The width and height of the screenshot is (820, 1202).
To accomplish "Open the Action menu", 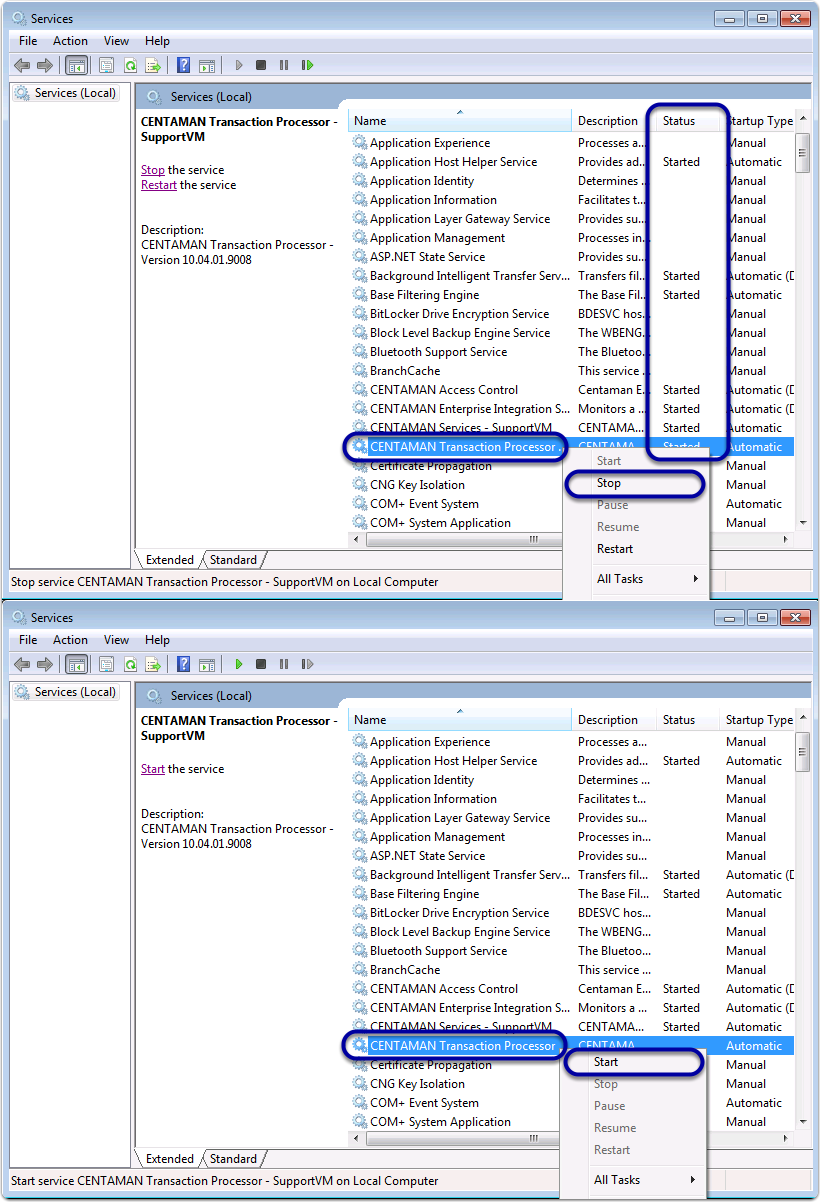I will point(70,41).
